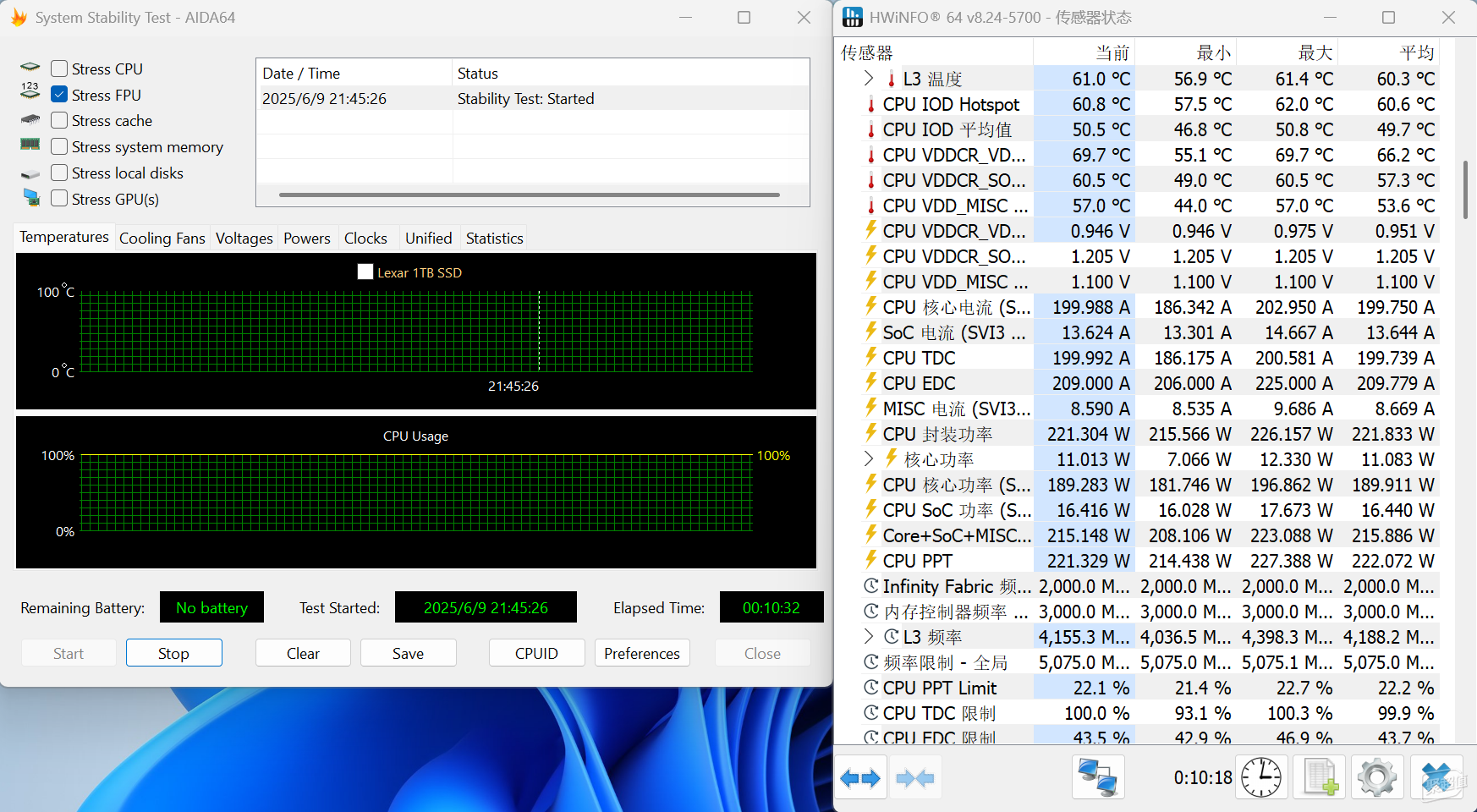Click HWiNFO log-to-file sheet icon
The image size is (1477, 812).
[x=1320, y=777]
